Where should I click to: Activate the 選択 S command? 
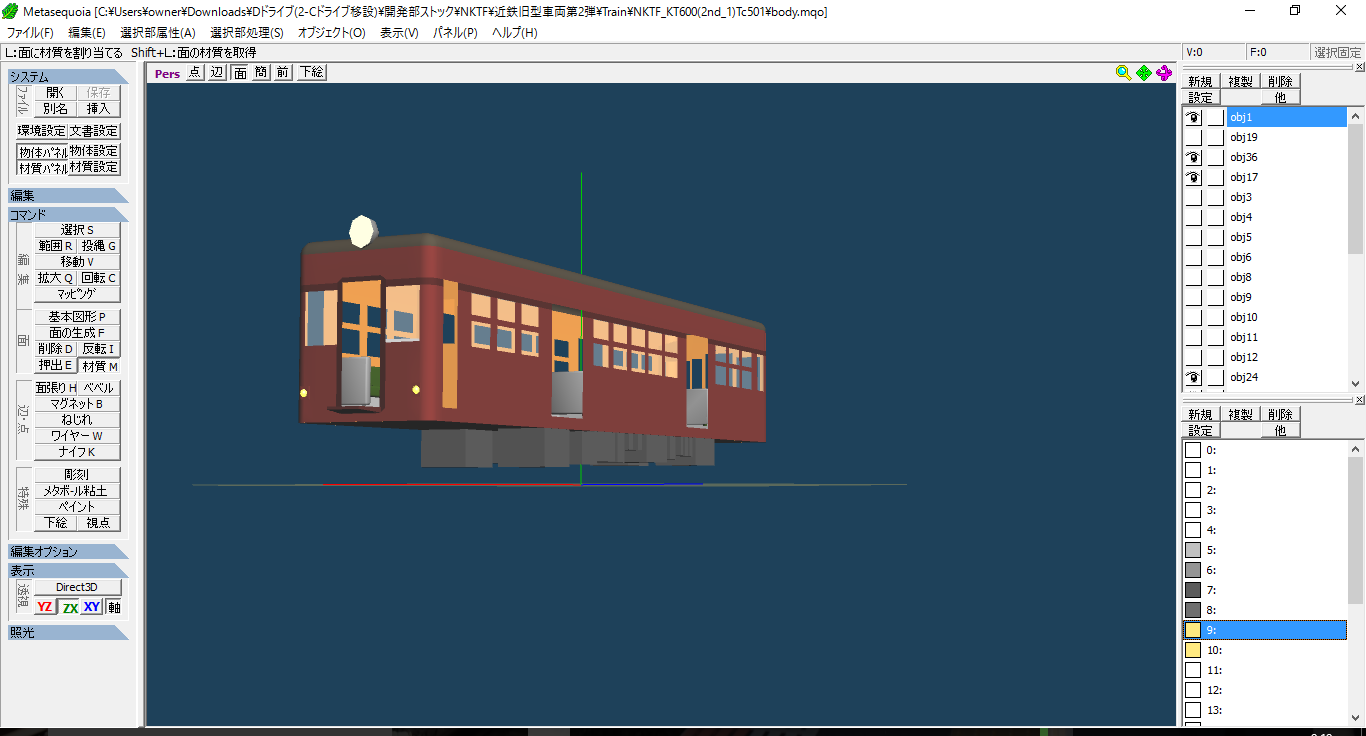(x=77, y=230)
